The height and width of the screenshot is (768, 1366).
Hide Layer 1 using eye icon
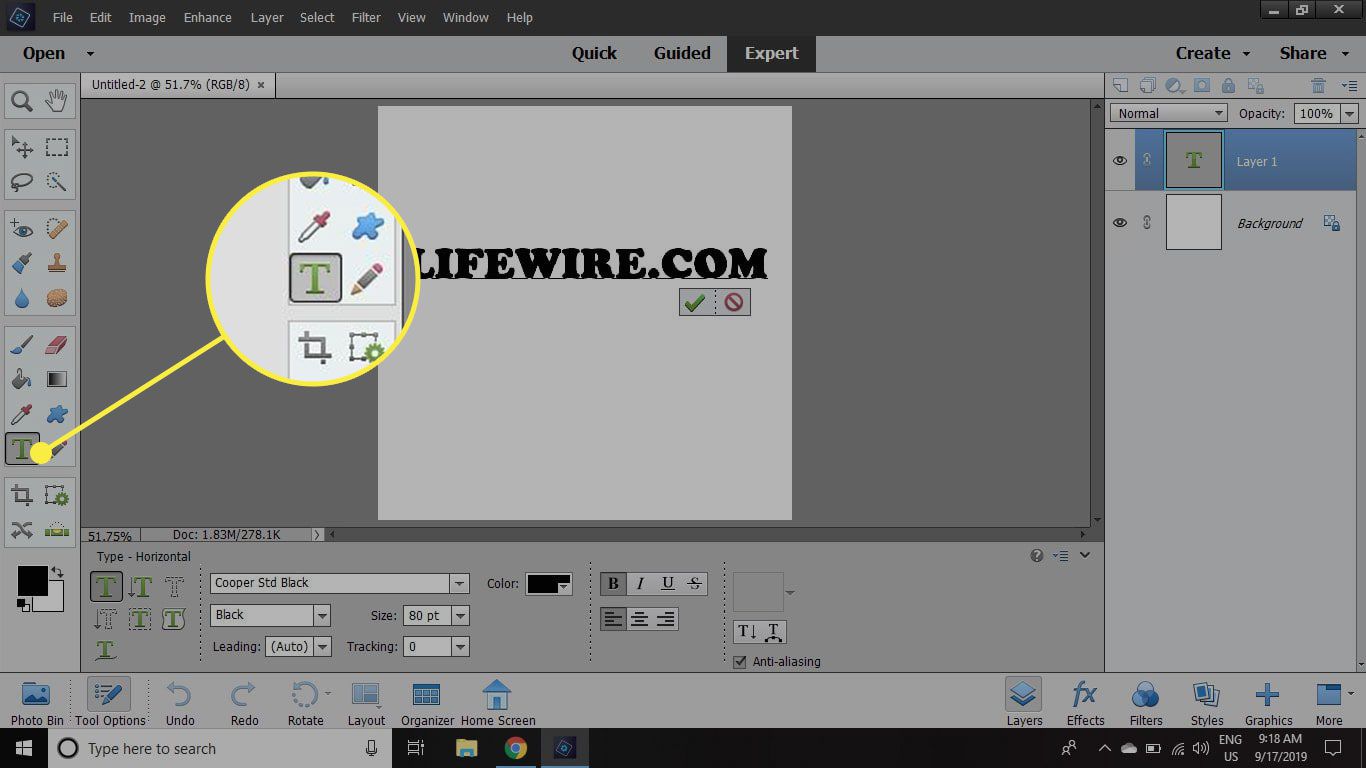(1120, 161)
